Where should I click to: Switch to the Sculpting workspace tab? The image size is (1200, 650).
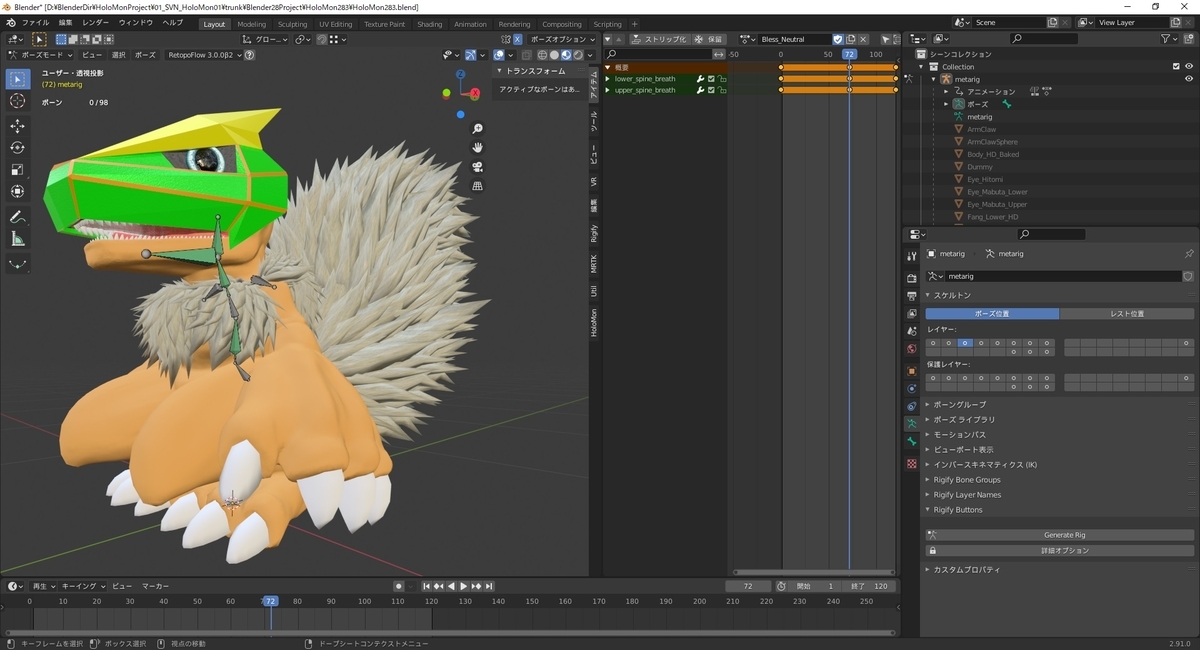pos(293,24)
